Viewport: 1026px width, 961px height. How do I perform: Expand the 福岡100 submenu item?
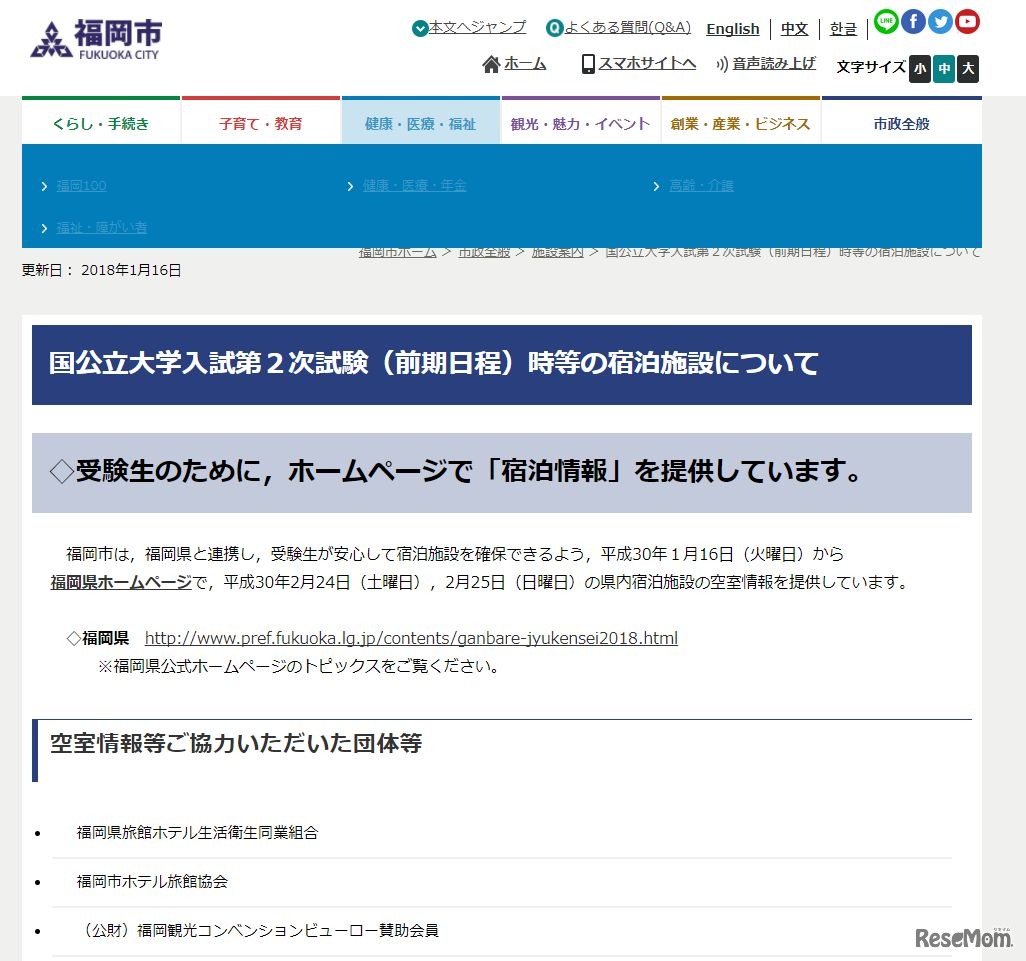[80, 185]
